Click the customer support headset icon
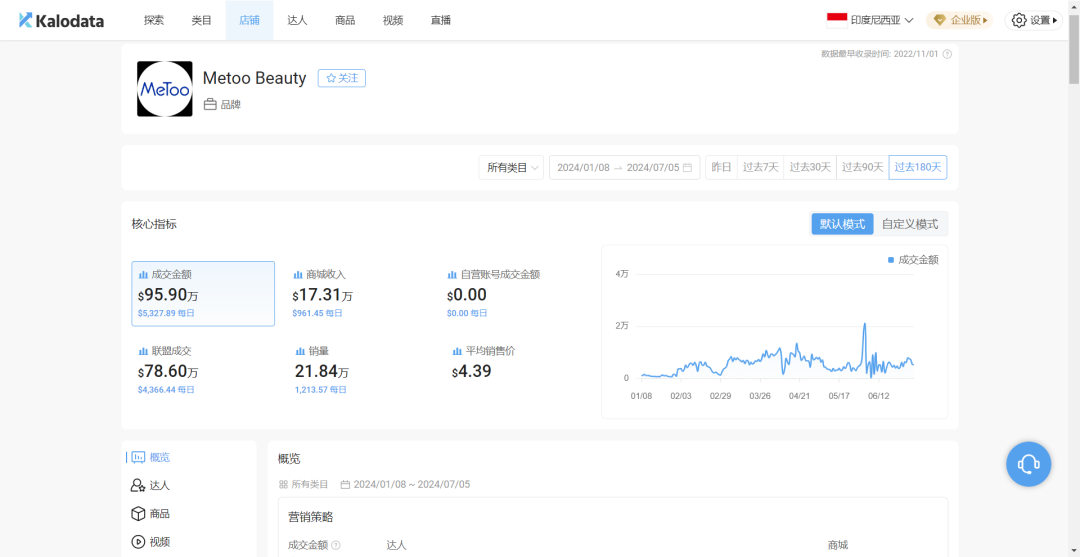This screenshot has height=557, width=1080. pos(1028,464)
